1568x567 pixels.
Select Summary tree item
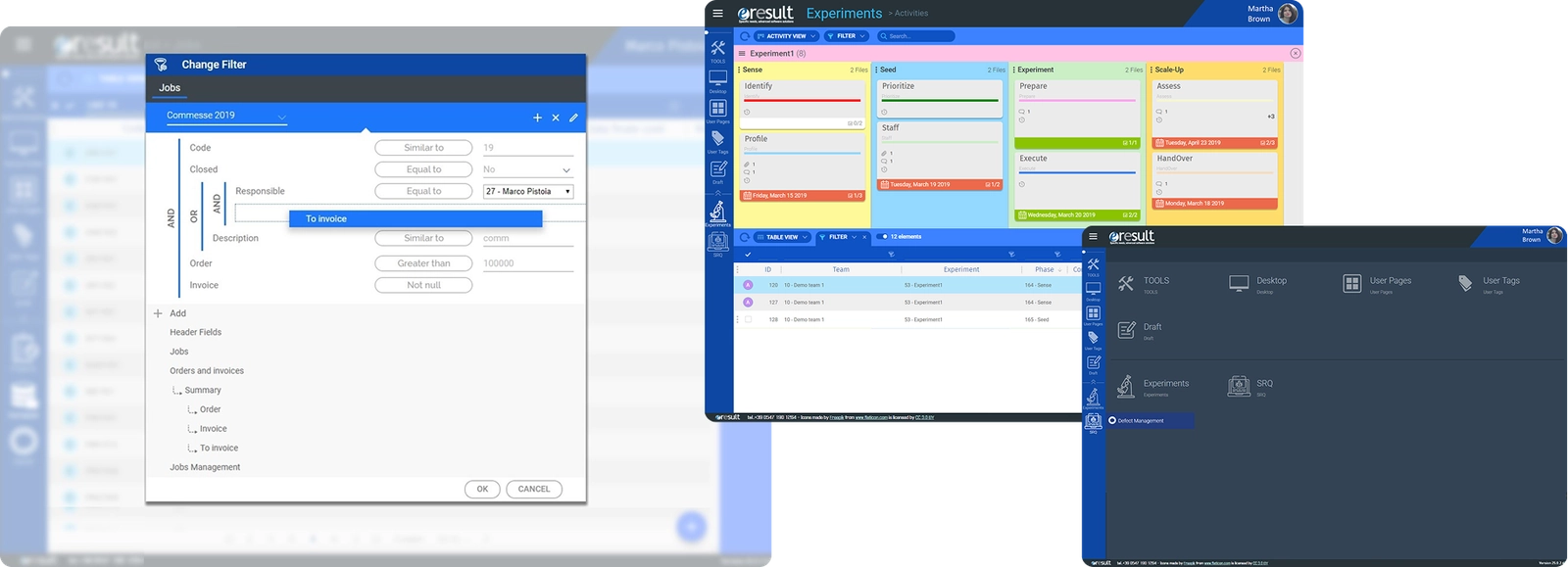[203, 391]
